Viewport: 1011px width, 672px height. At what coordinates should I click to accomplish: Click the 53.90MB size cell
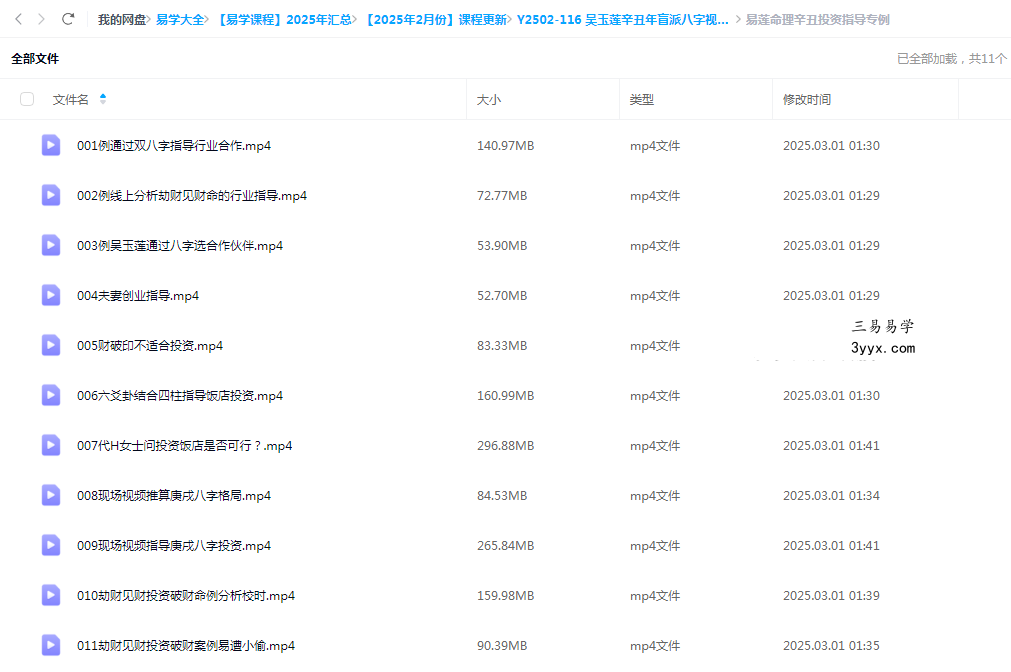click(x=502, y=246)
